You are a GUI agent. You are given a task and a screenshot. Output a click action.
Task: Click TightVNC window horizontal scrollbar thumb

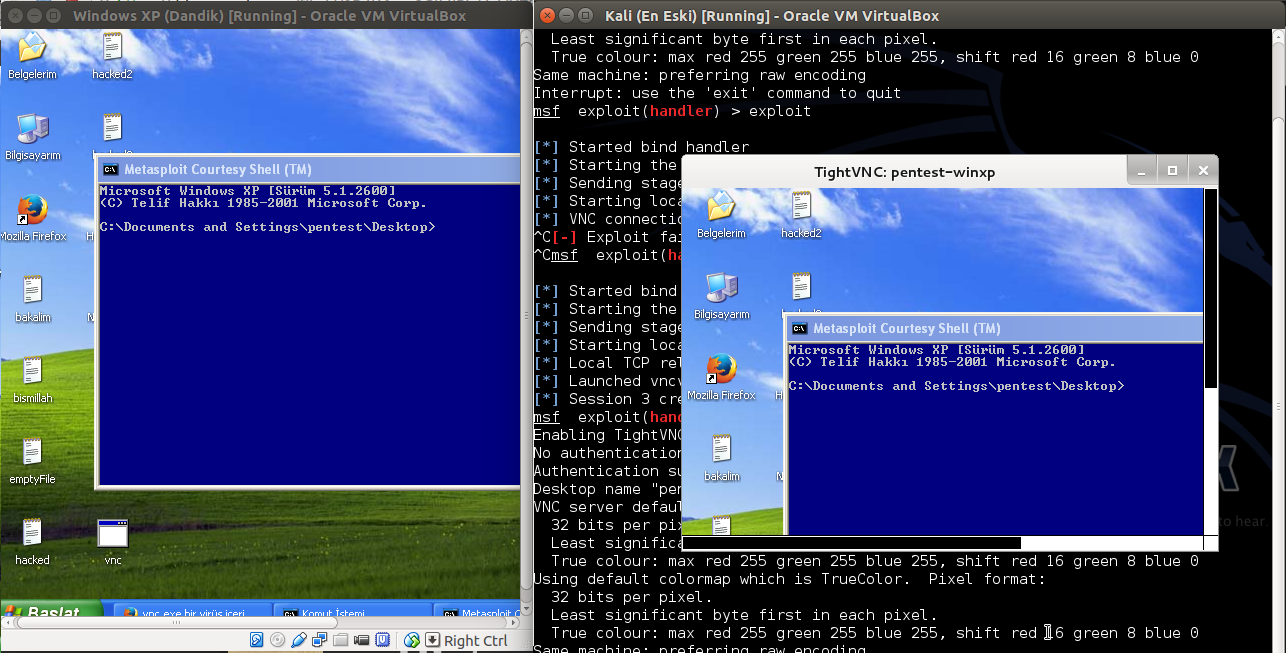[851, 544]
